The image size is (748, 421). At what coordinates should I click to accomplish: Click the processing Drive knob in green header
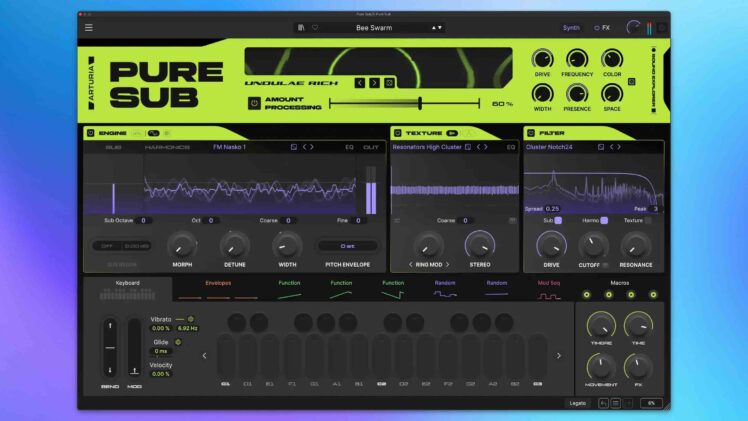(x=542, y=60)
